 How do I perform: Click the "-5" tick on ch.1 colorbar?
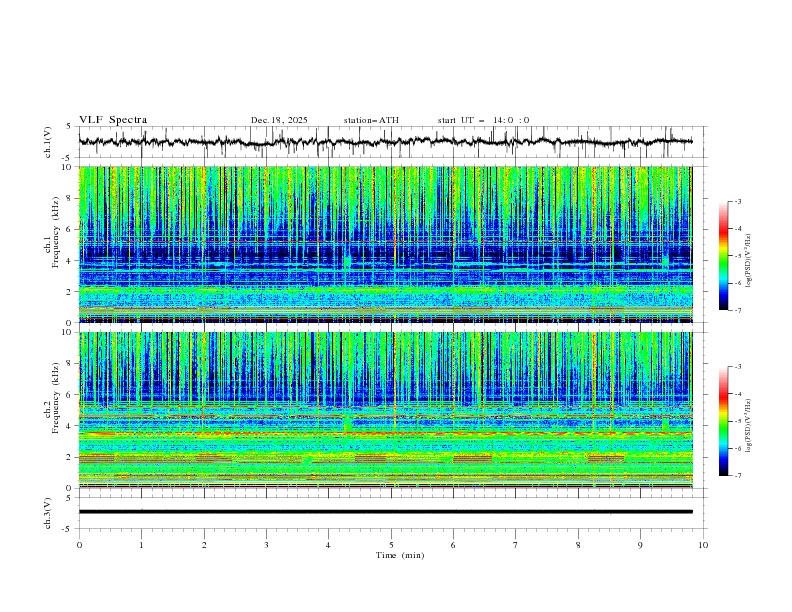coord(738,256)
